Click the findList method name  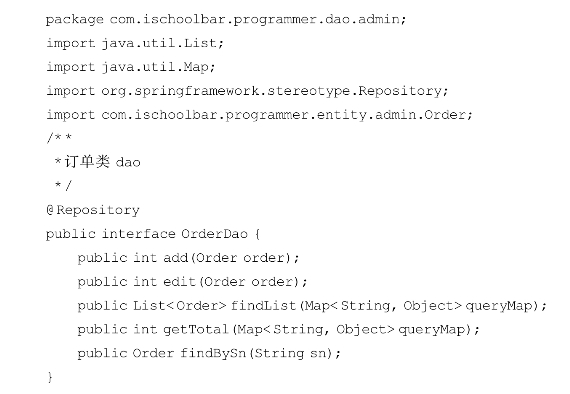(x=263, y=305)
